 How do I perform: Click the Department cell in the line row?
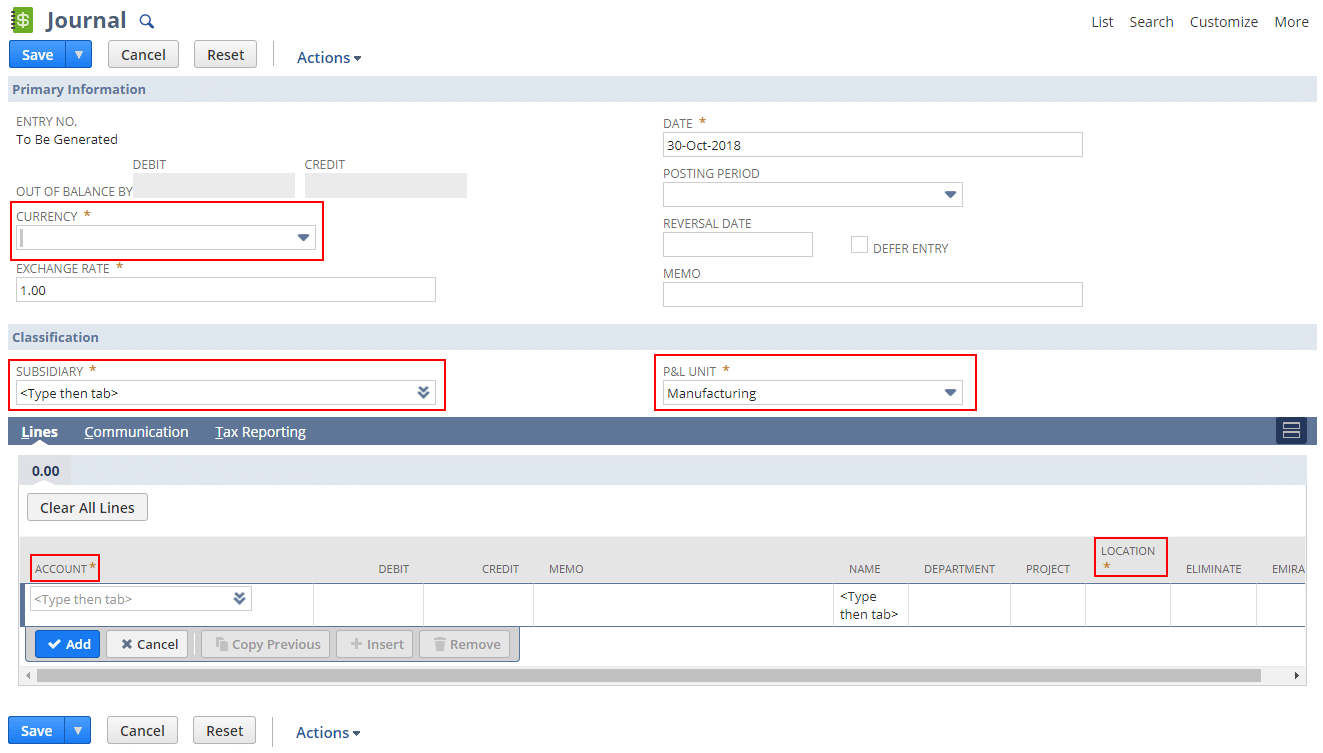point(959,605)
